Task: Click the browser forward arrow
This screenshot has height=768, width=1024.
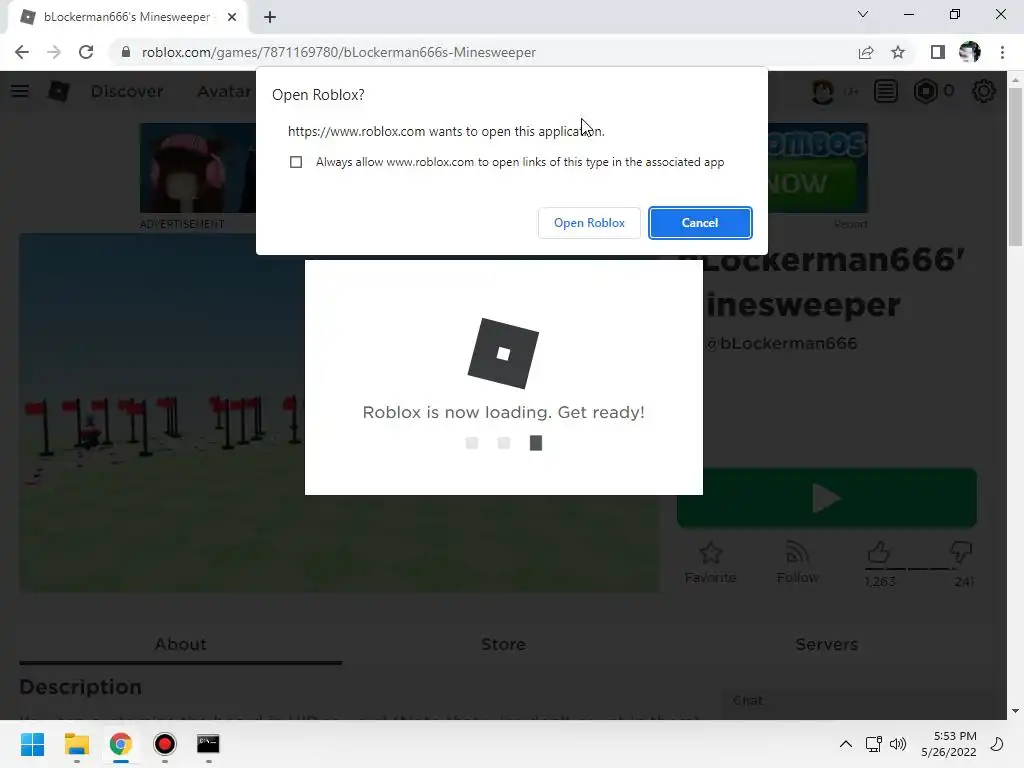Action: (x=54, y=52)
